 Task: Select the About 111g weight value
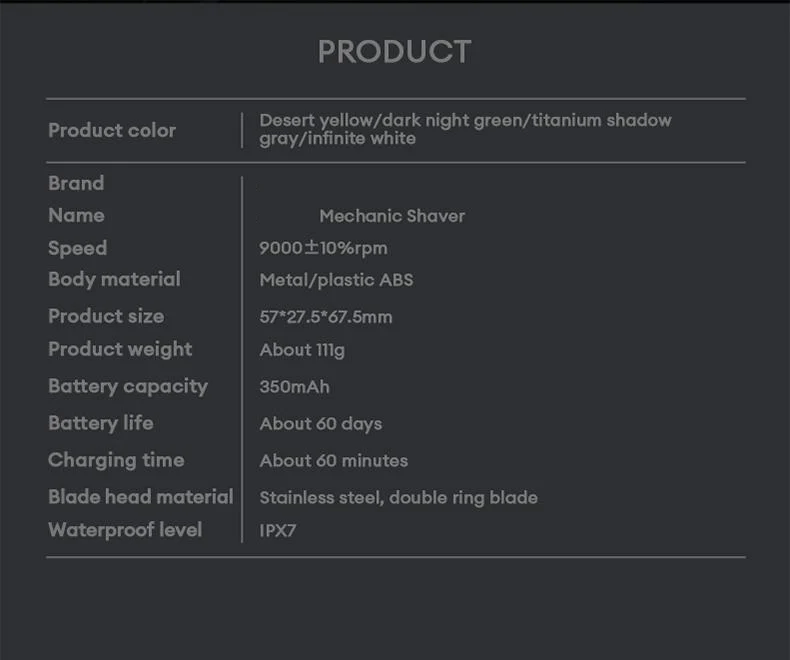pos(302,350)
